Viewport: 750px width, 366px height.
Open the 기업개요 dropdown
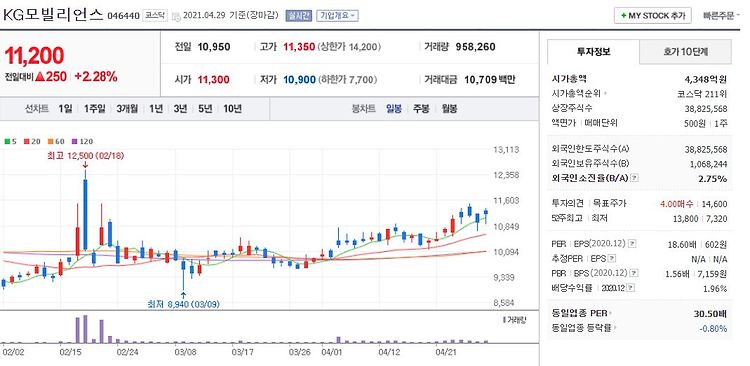338,16
